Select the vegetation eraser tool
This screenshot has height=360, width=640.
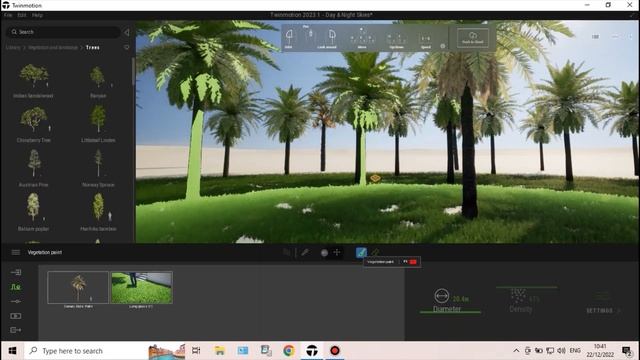coord(375,252)
